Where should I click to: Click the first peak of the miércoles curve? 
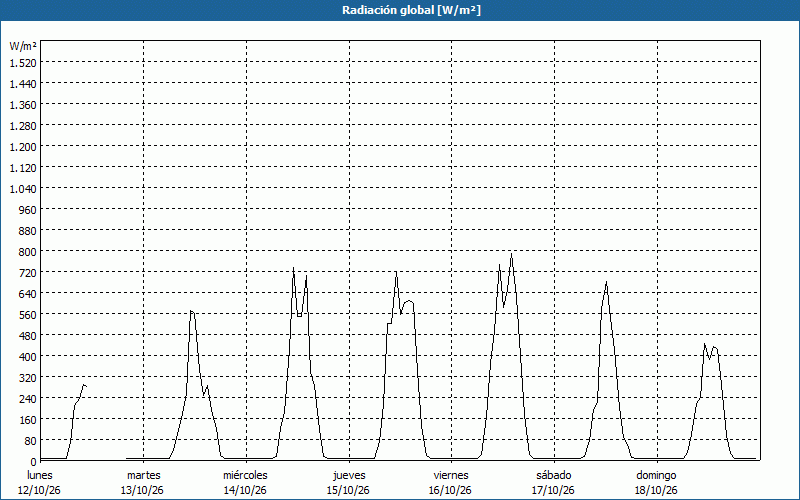tap(293, 268)
